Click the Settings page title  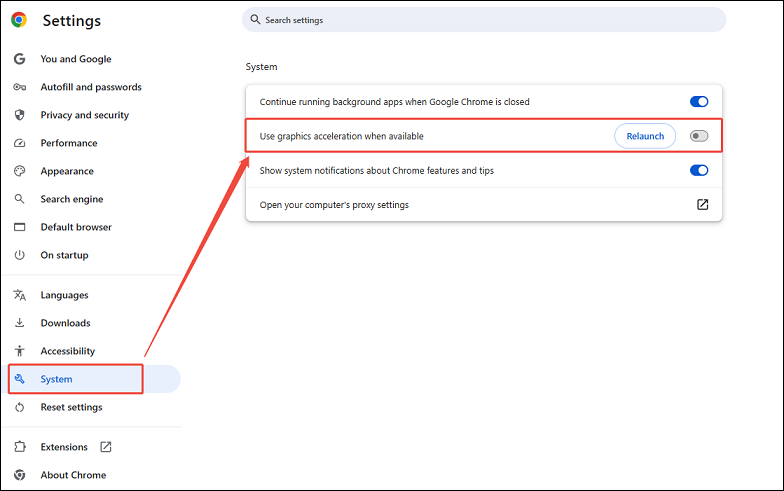pos(72,20)
